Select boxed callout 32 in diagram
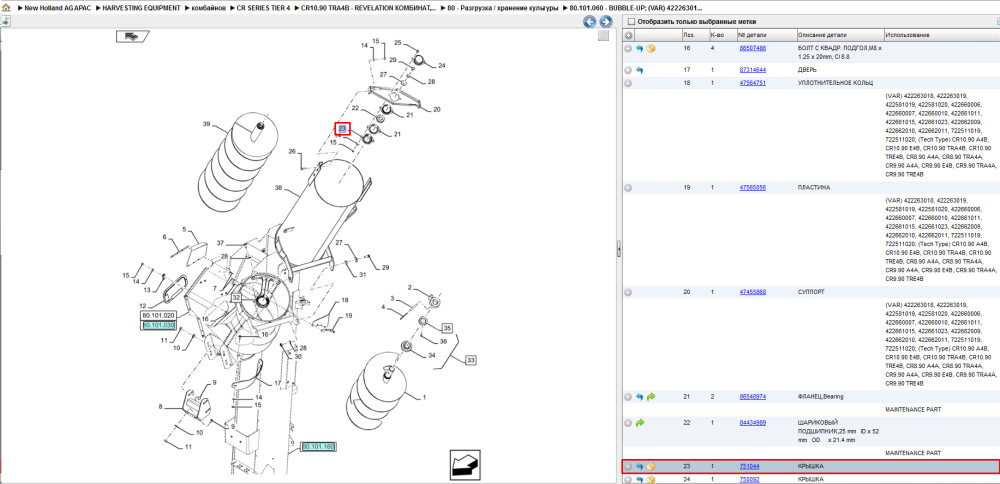 point(236,298)
